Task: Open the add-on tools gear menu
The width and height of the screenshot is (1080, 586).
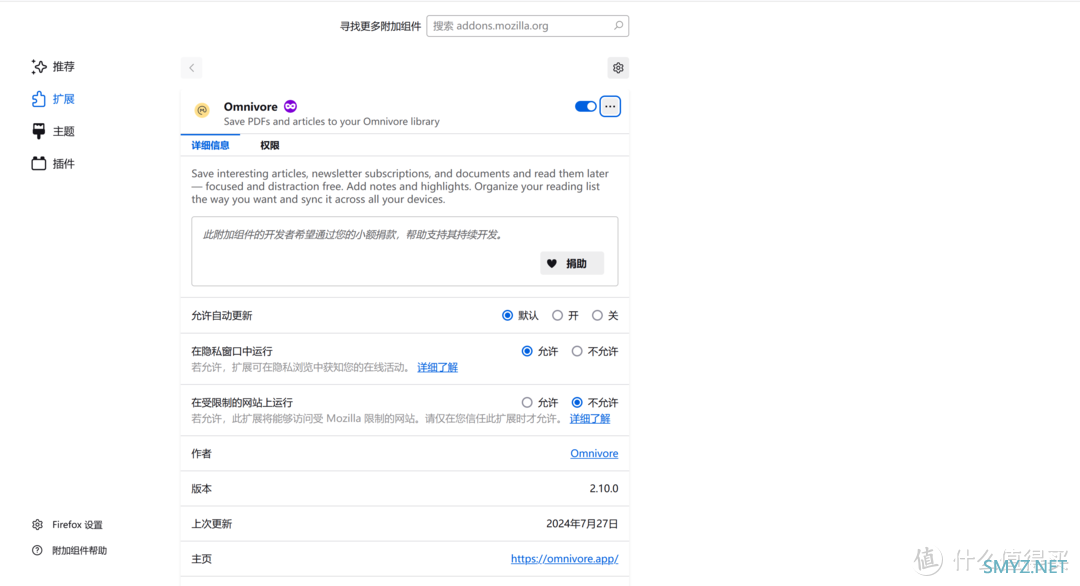Action: (618, 67)
